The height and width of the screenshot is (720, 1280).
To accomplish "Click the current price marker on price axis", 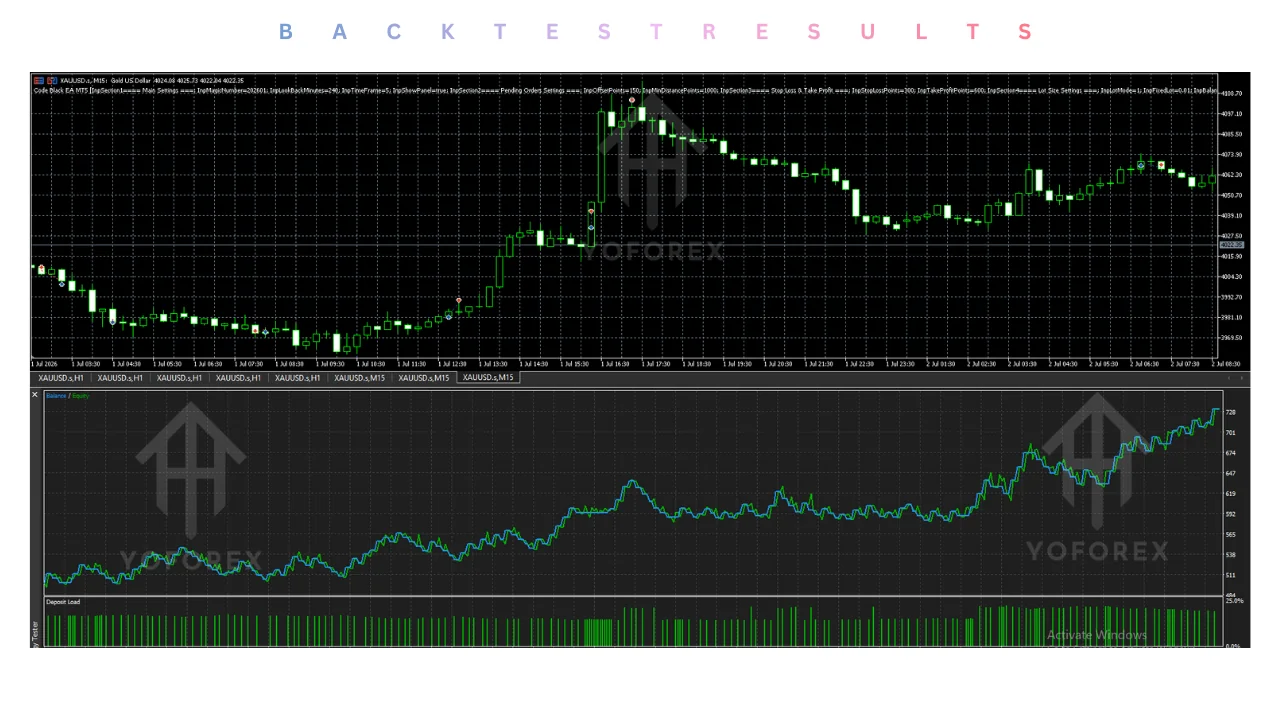I will click(x=1232, y=245).
